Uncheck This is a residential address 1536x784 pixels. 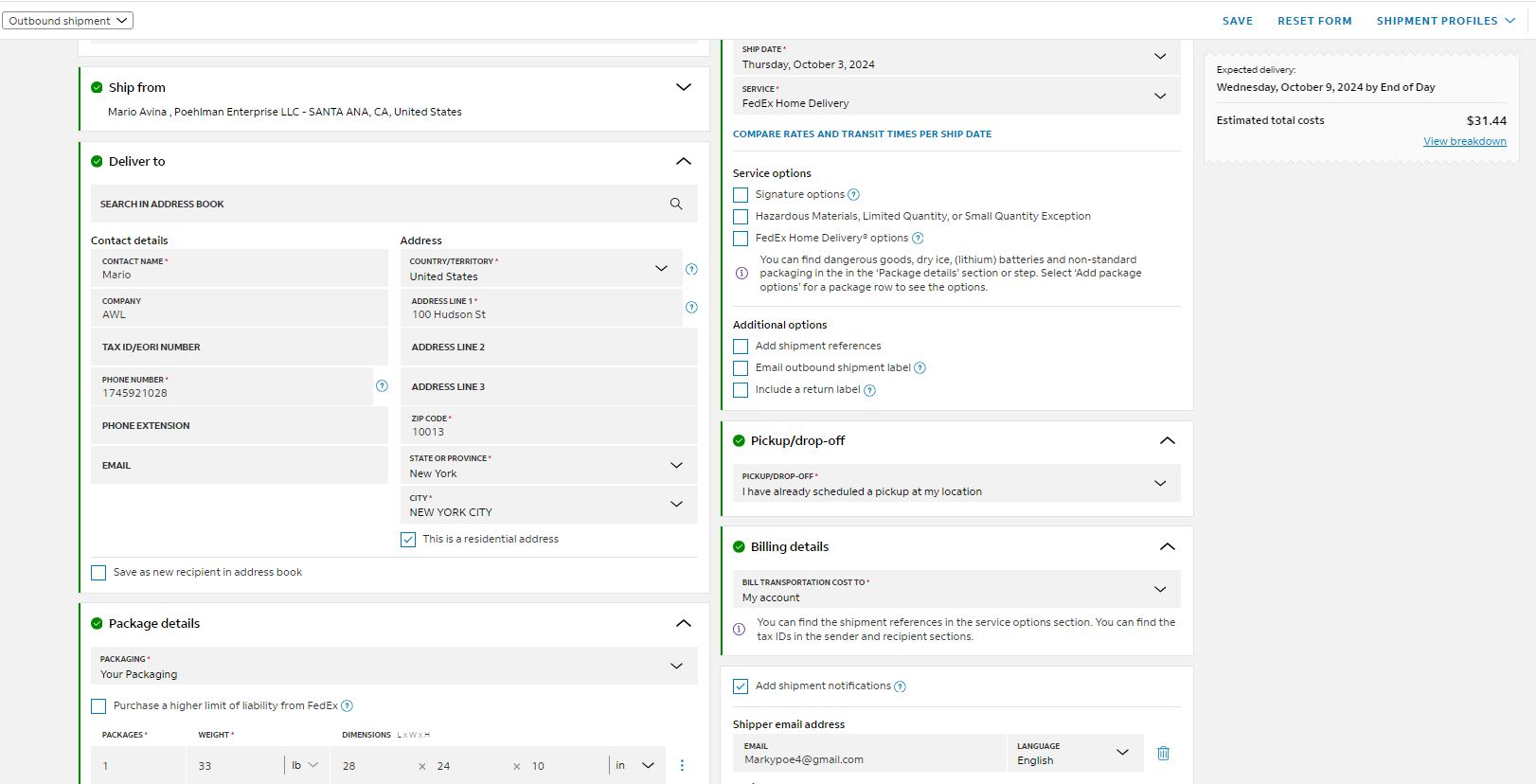(x=408, y=540)
